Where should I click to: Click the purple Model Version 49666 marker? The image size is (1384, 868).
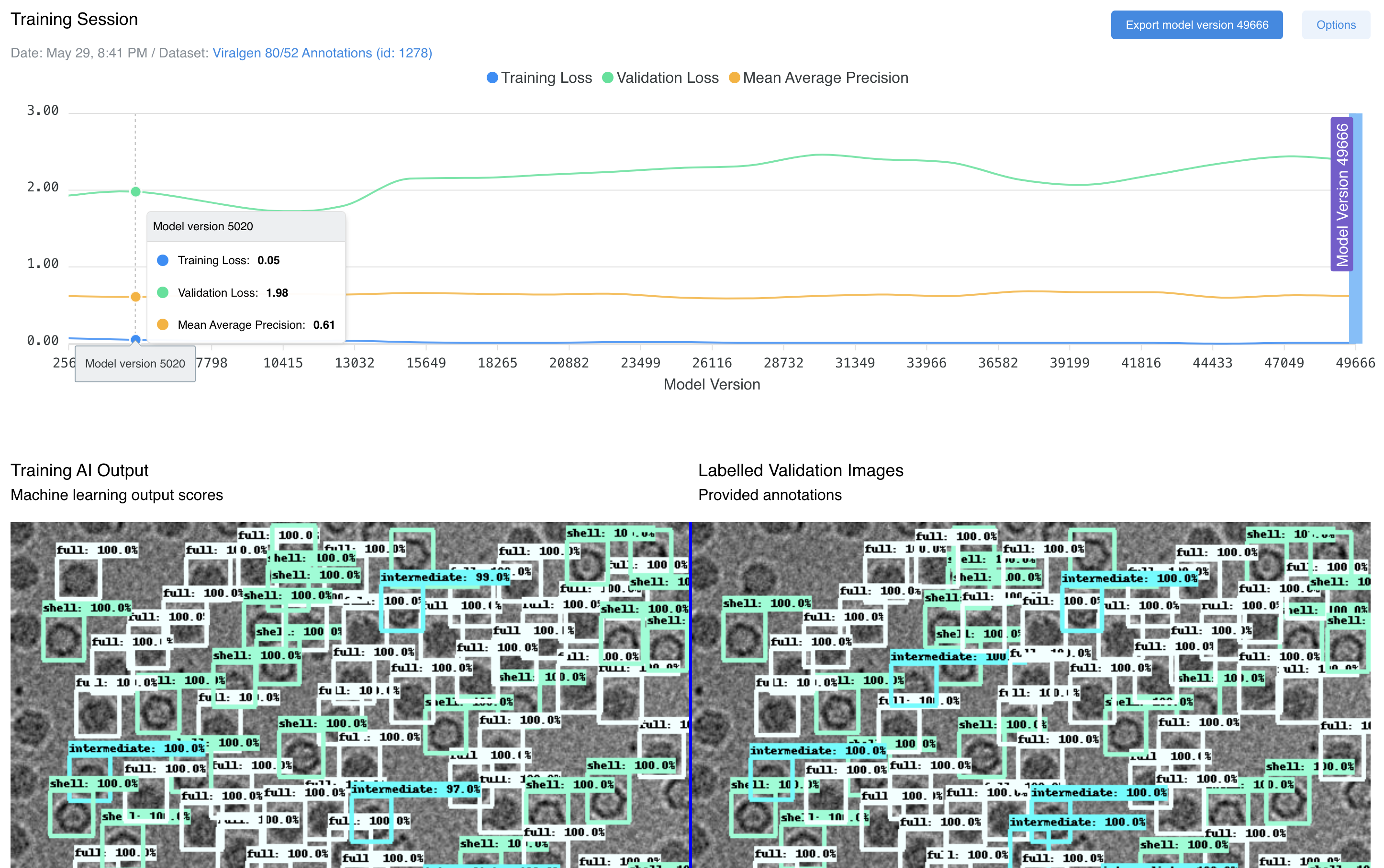[1341, 194]
